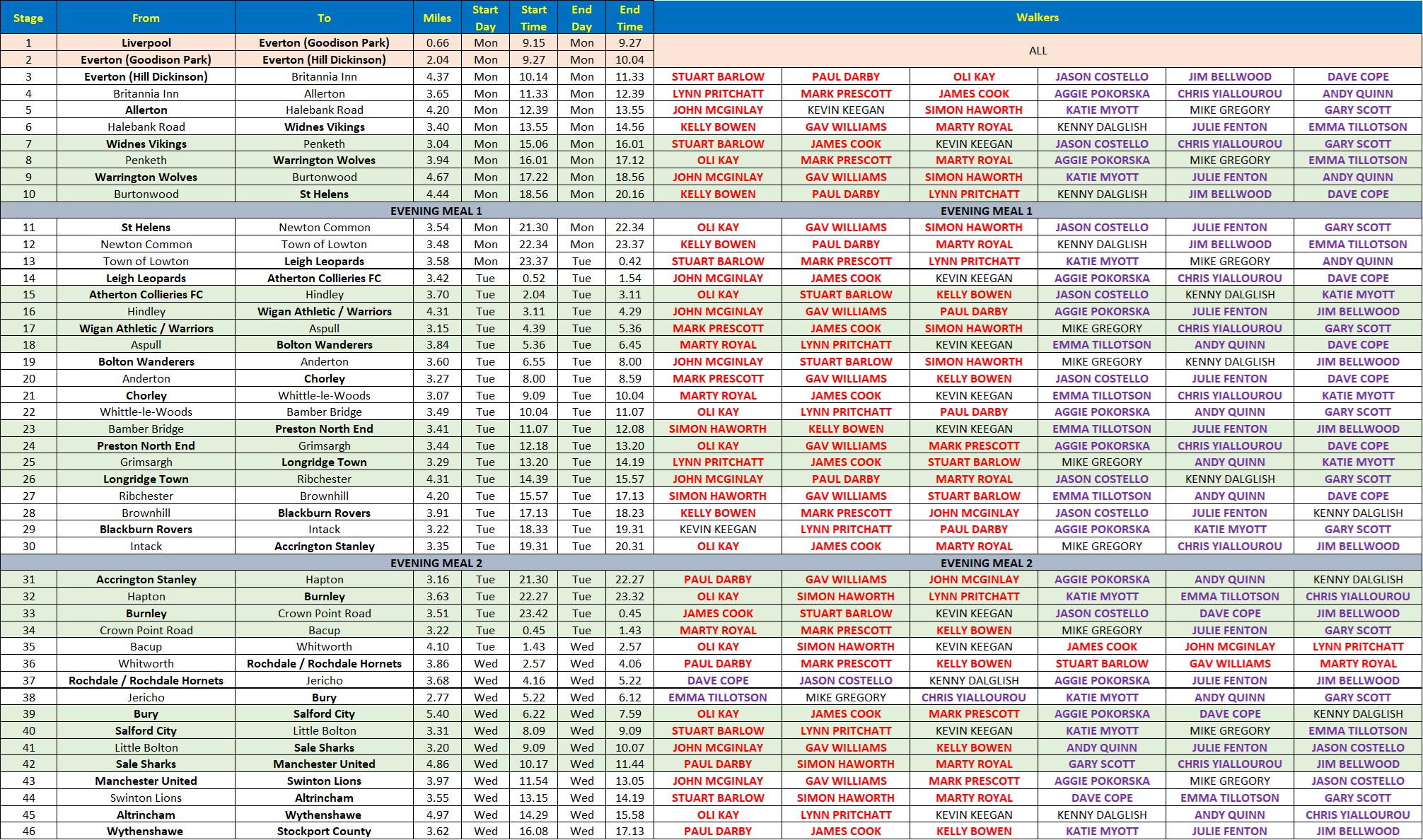Select the Miles column header

tap(437, 18)
